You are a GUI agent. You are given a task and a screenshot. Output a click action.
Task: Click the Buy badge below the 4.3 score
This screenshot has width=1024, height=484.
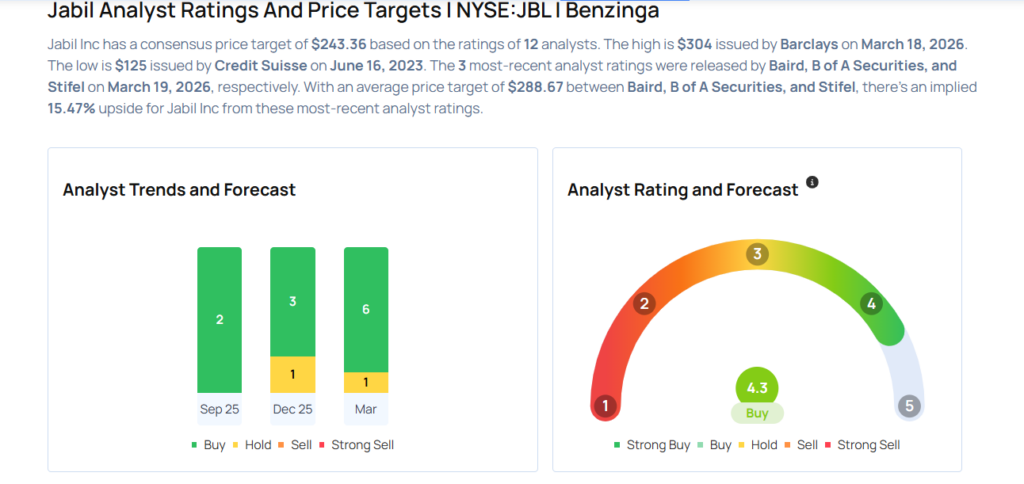[x=757, y=413]
